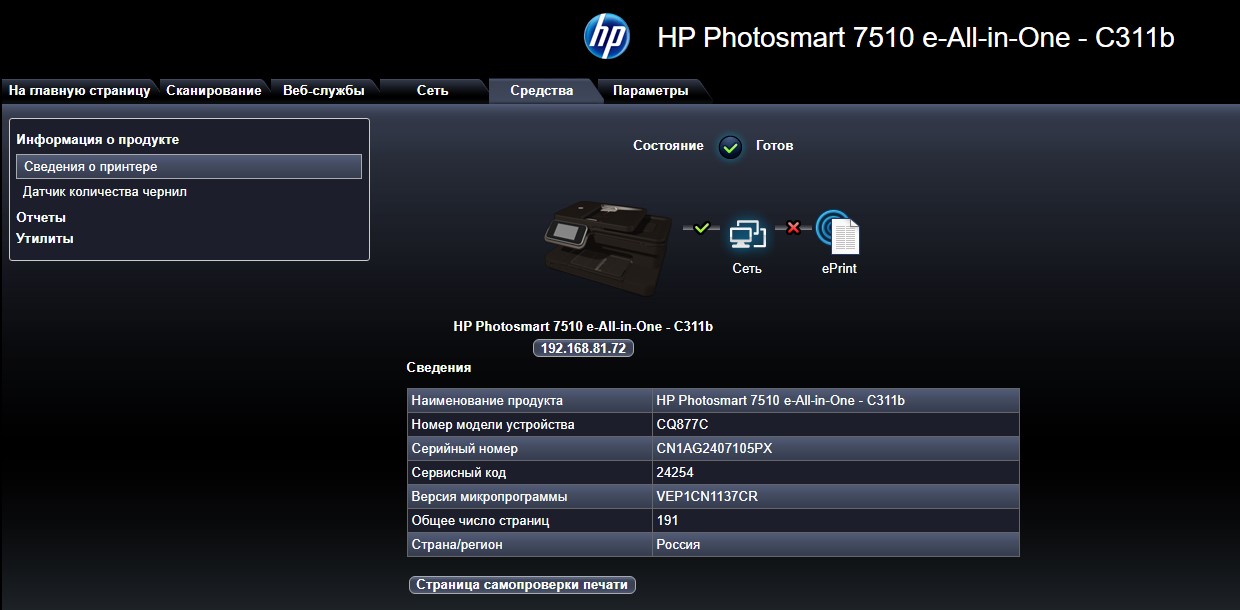
Task: Click the 192.168.81.72 IP address button
Action: pos(583,348)
